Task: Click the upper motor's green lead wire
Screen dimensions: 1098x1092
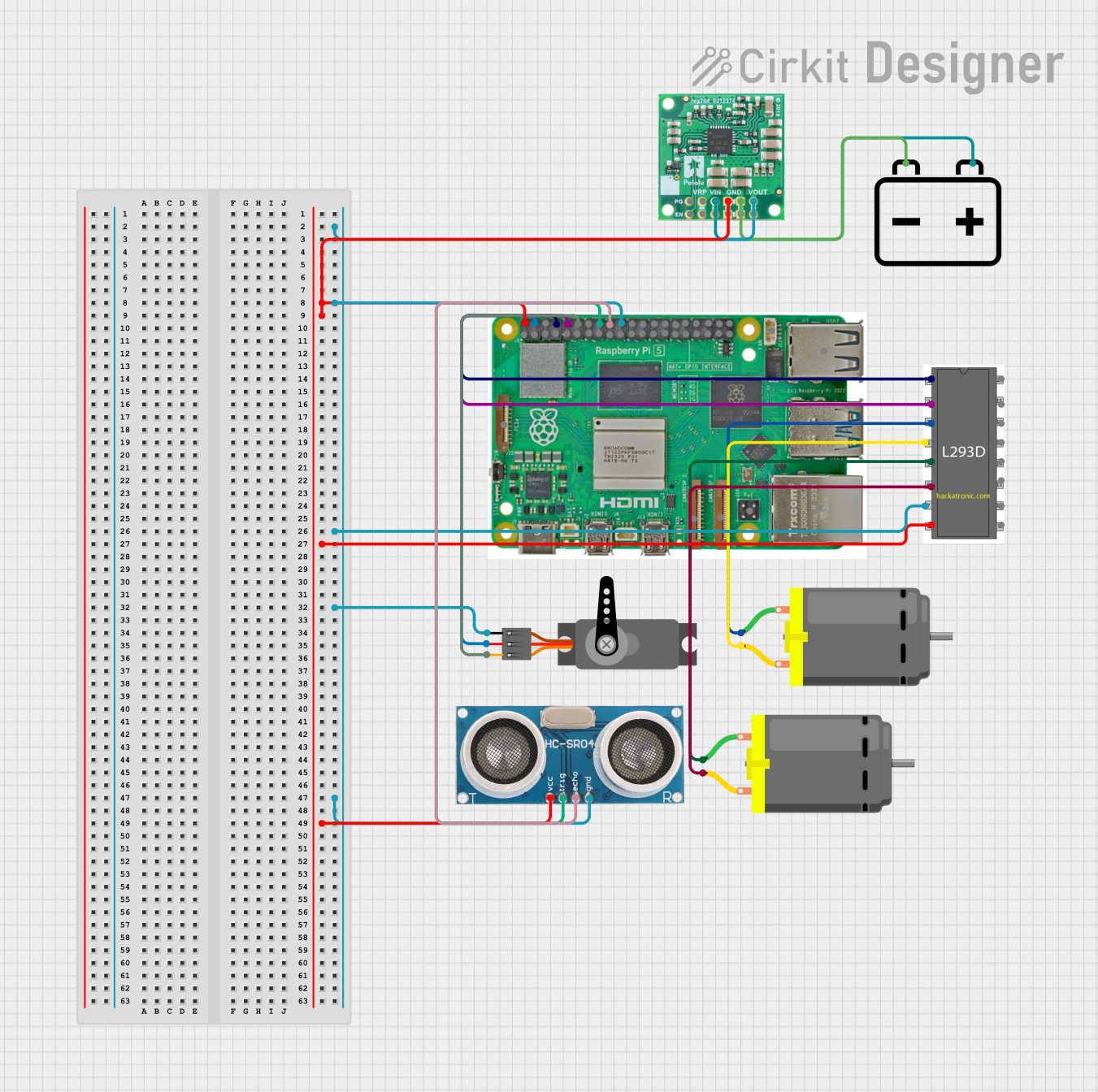Action: coord(761,618)
